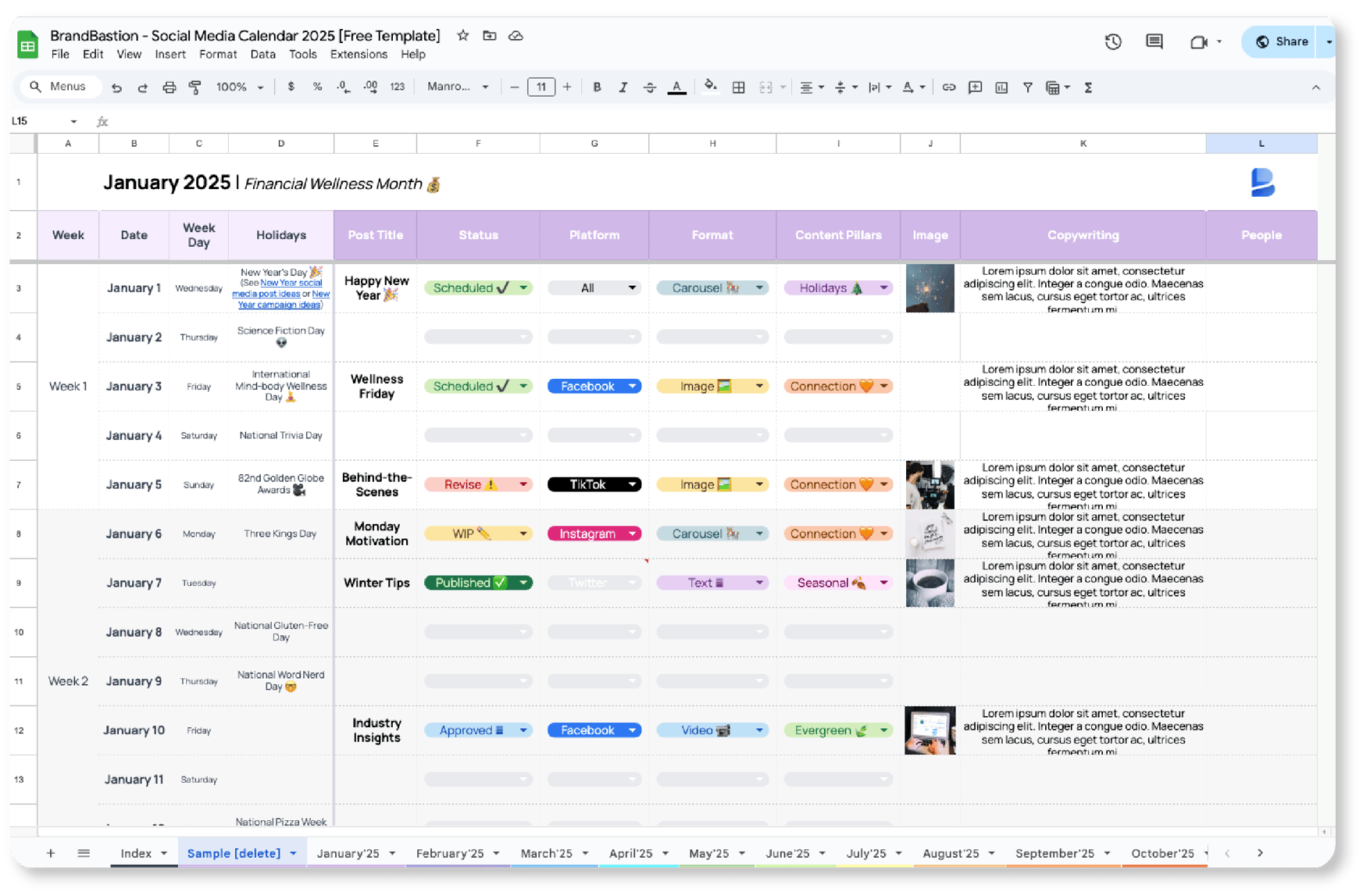Format as currency with the dollar icon
This screenshot has height=896, width=1363.
click(291, 87)
